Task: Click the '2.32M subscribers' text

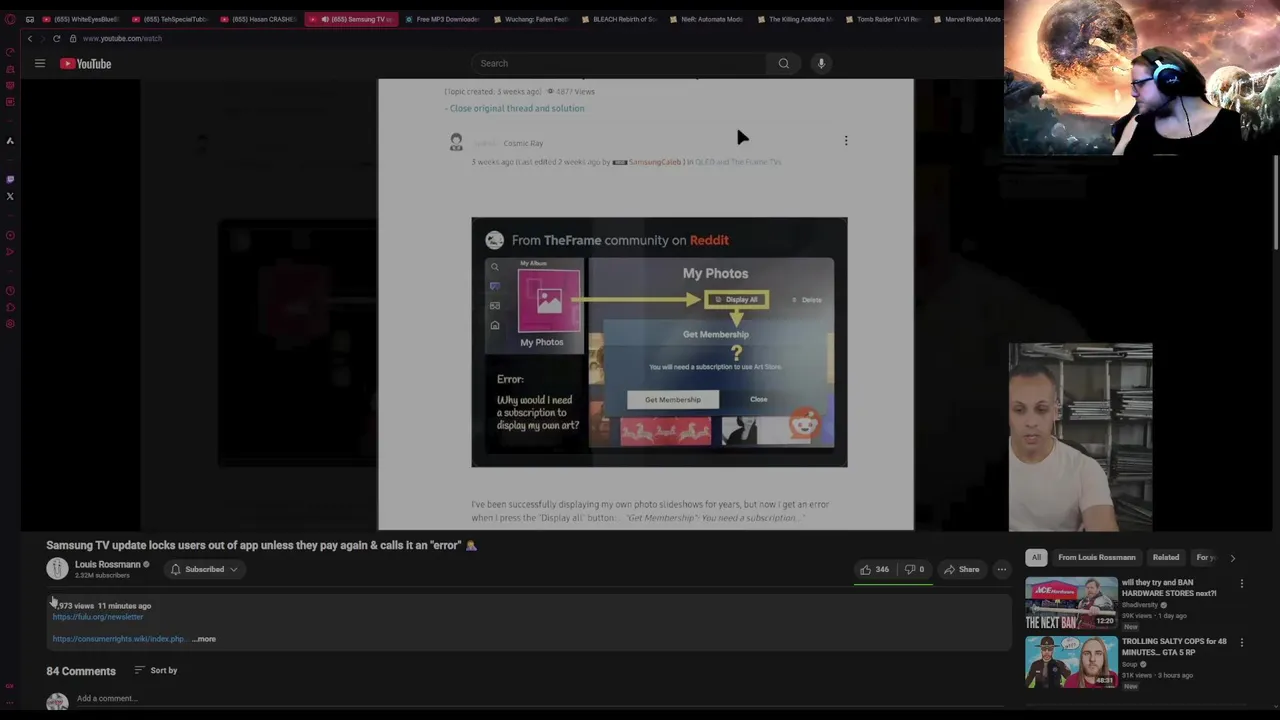Action: [x=102, y=576]
